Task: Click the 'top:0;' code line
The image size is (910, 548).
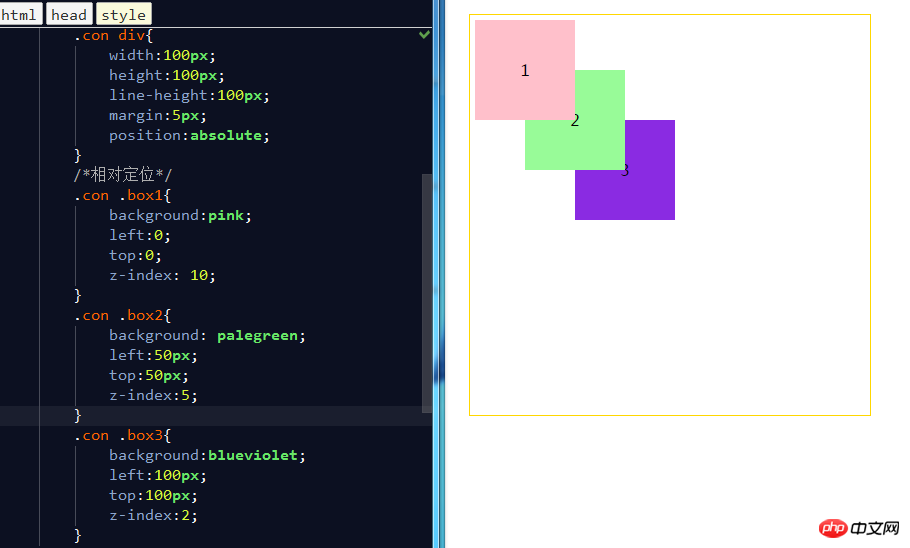Action: click(135, 255)
